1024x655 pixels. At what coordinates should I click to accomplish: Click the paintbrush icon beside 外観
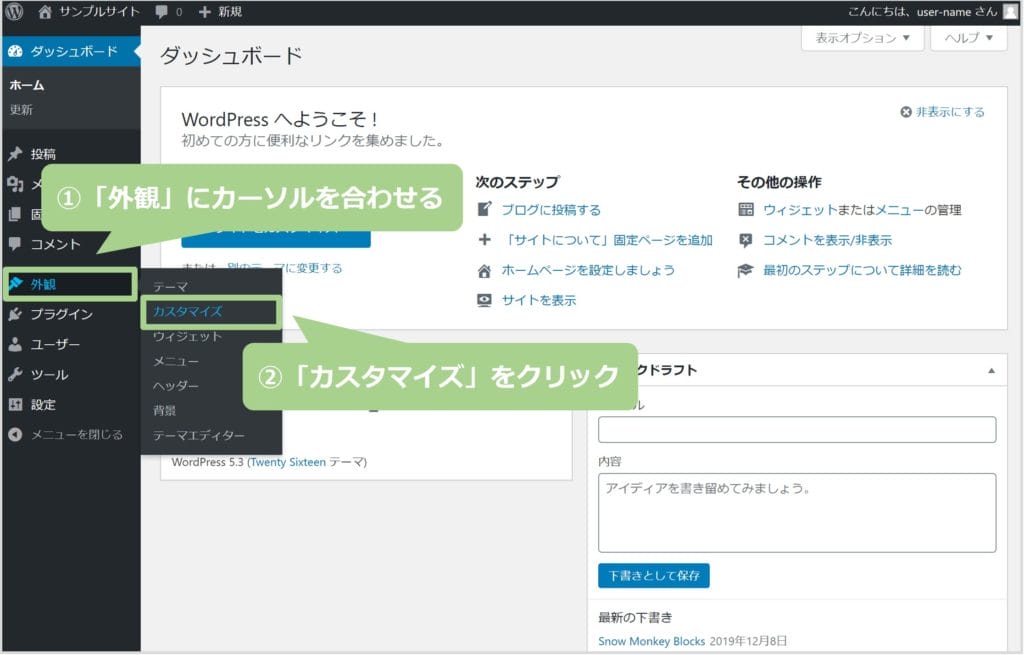[x=16, y=283]
